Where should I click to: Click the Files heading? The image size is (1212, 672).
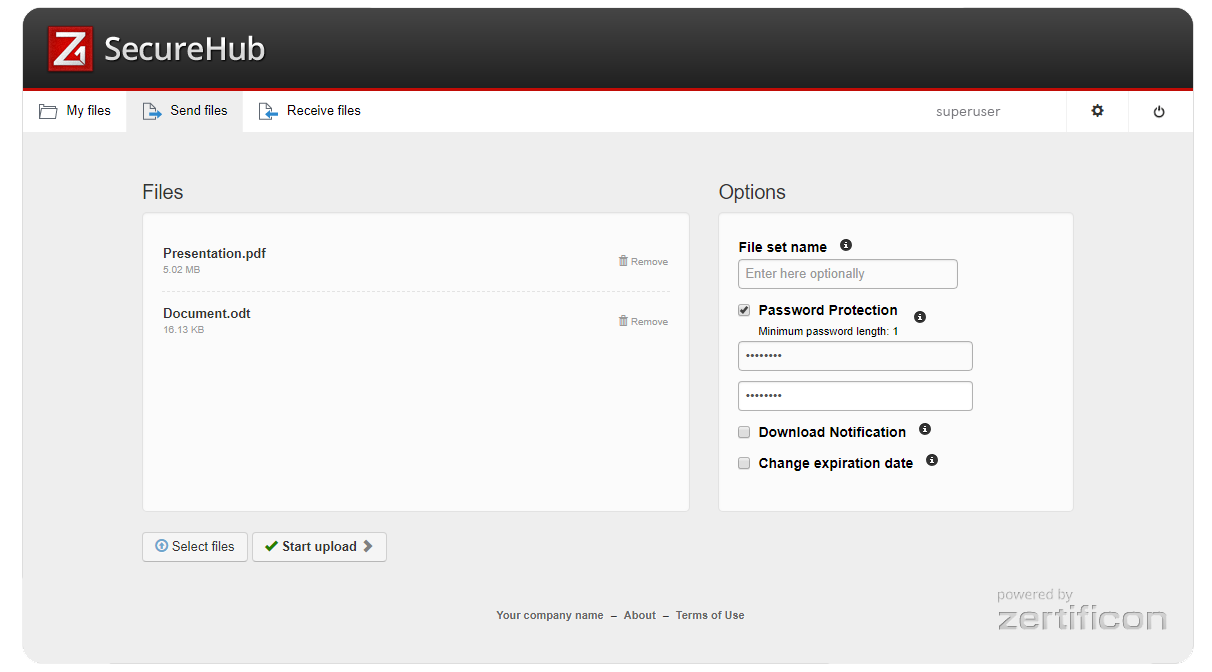(x=163, y=192)
